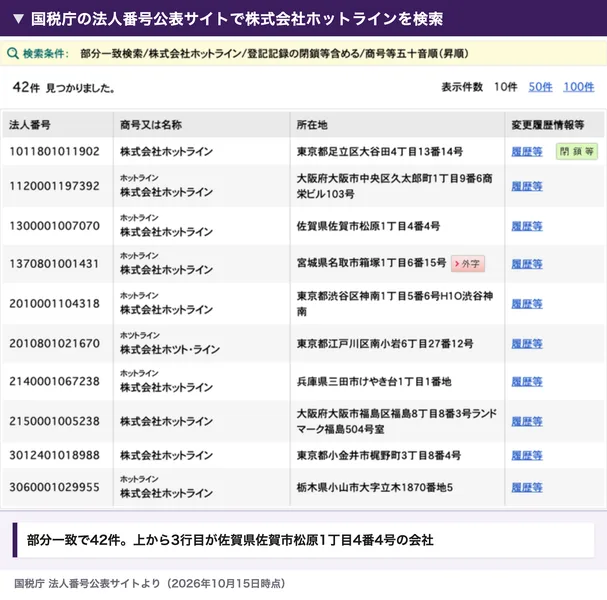Open 履歴等 for corporate number 2150001005238

tap(527, 421)
